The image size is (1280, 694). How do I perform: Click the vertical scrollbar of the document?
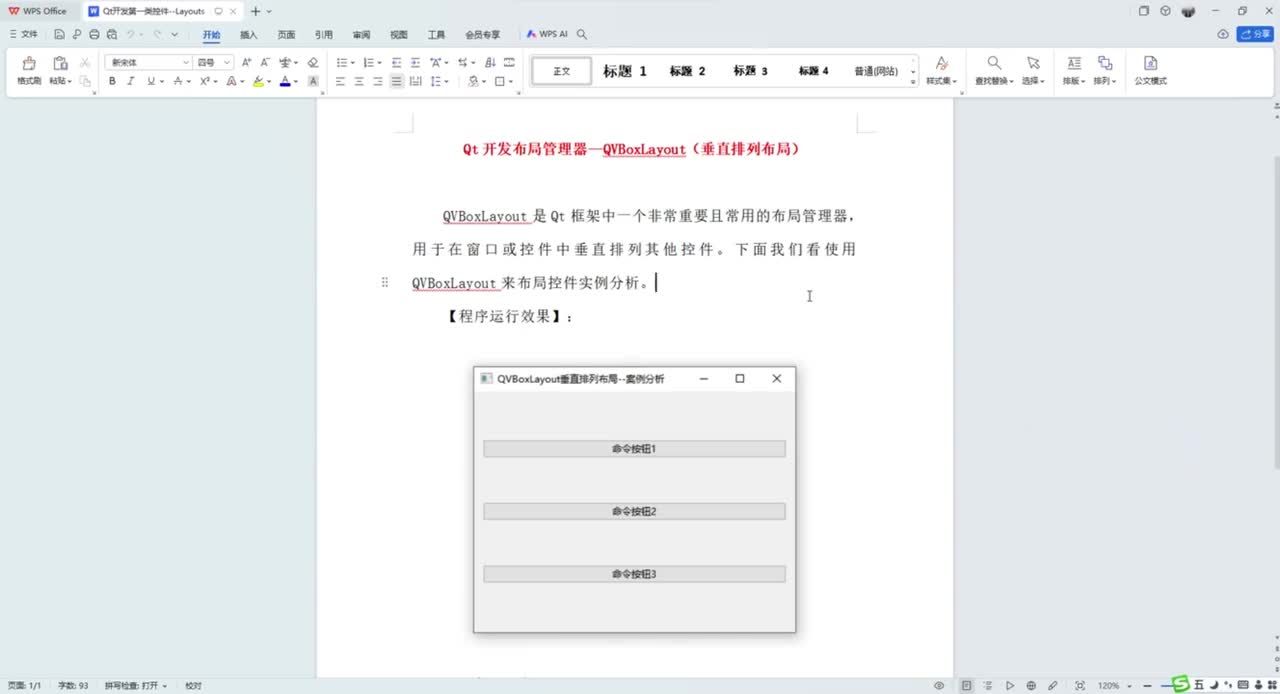[1275, 313]
